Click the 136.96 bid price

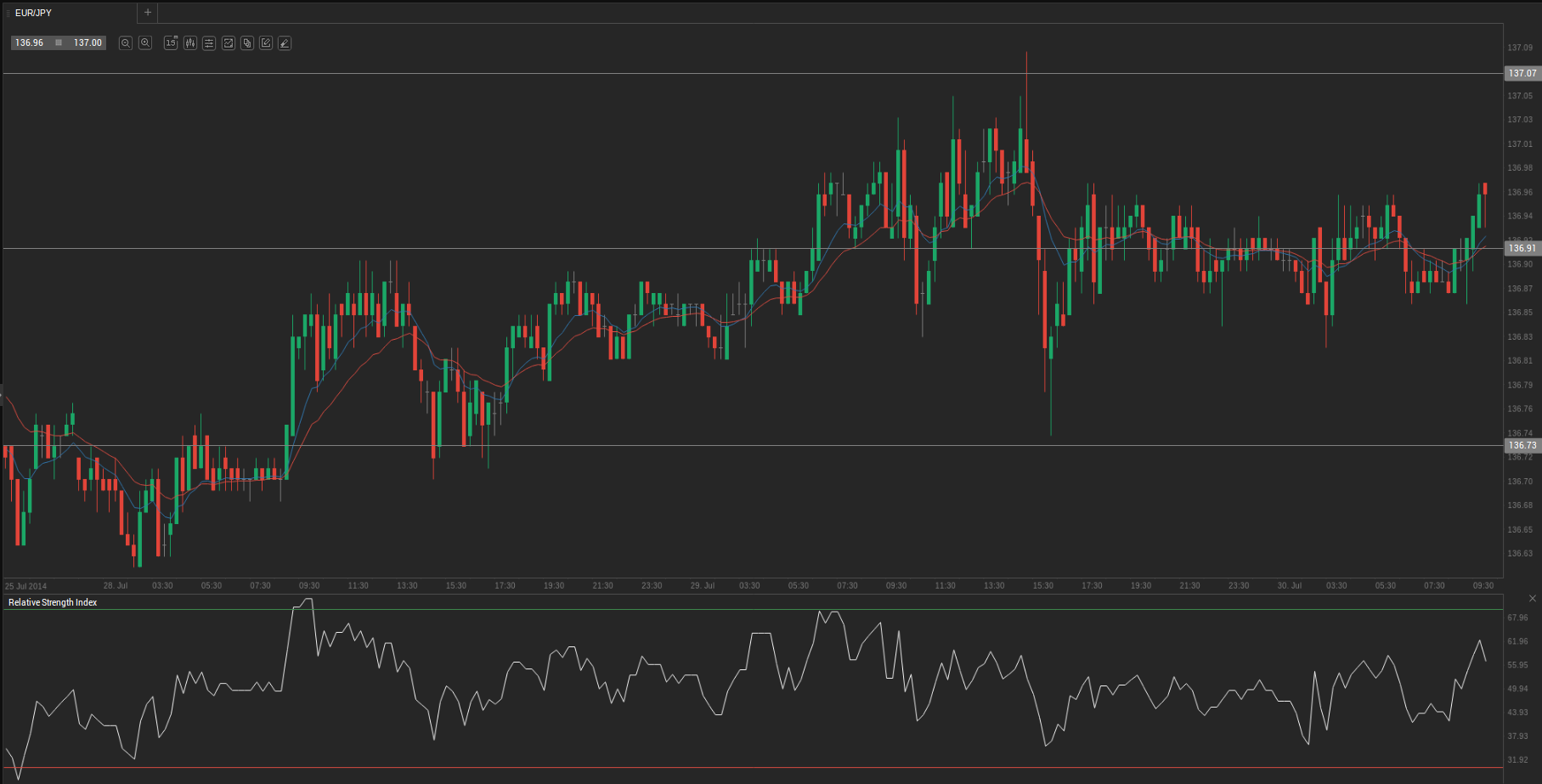(x=30, y=43)
